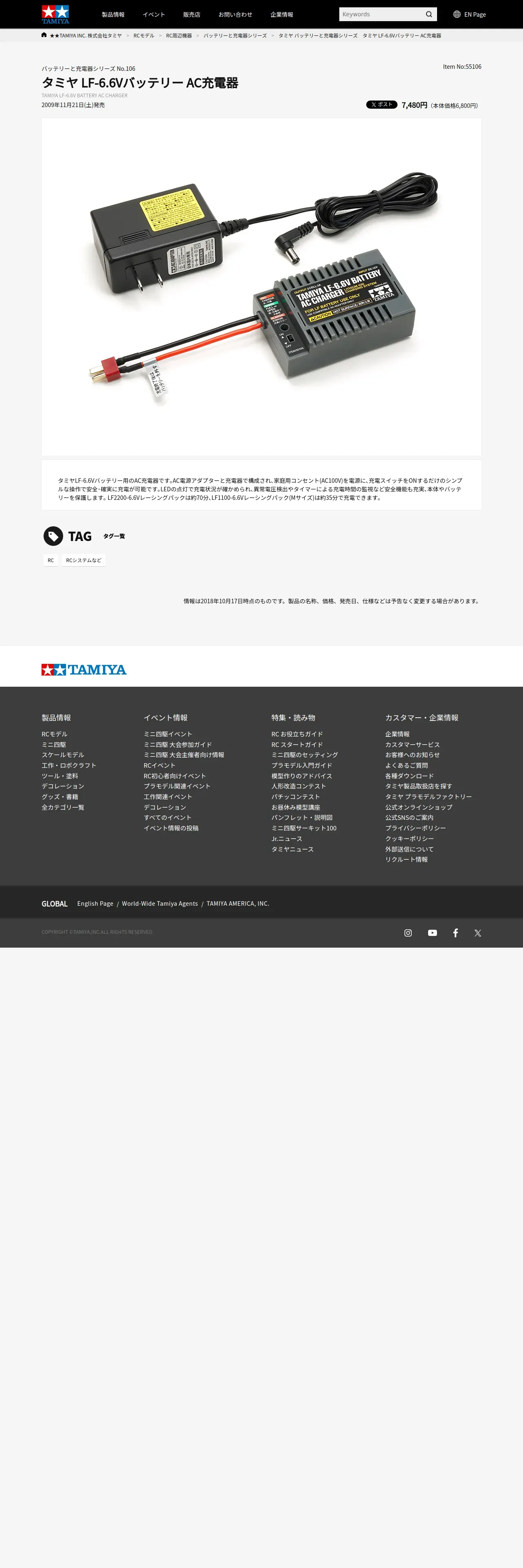The image size is (523, 1568).
Task: Click RC周辺機器 in the breadcrumb
Action: [179, 35]
